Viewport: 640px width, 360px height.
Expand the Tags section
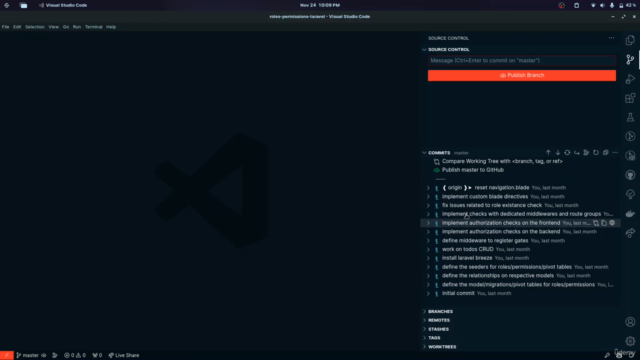coord(434,338)
